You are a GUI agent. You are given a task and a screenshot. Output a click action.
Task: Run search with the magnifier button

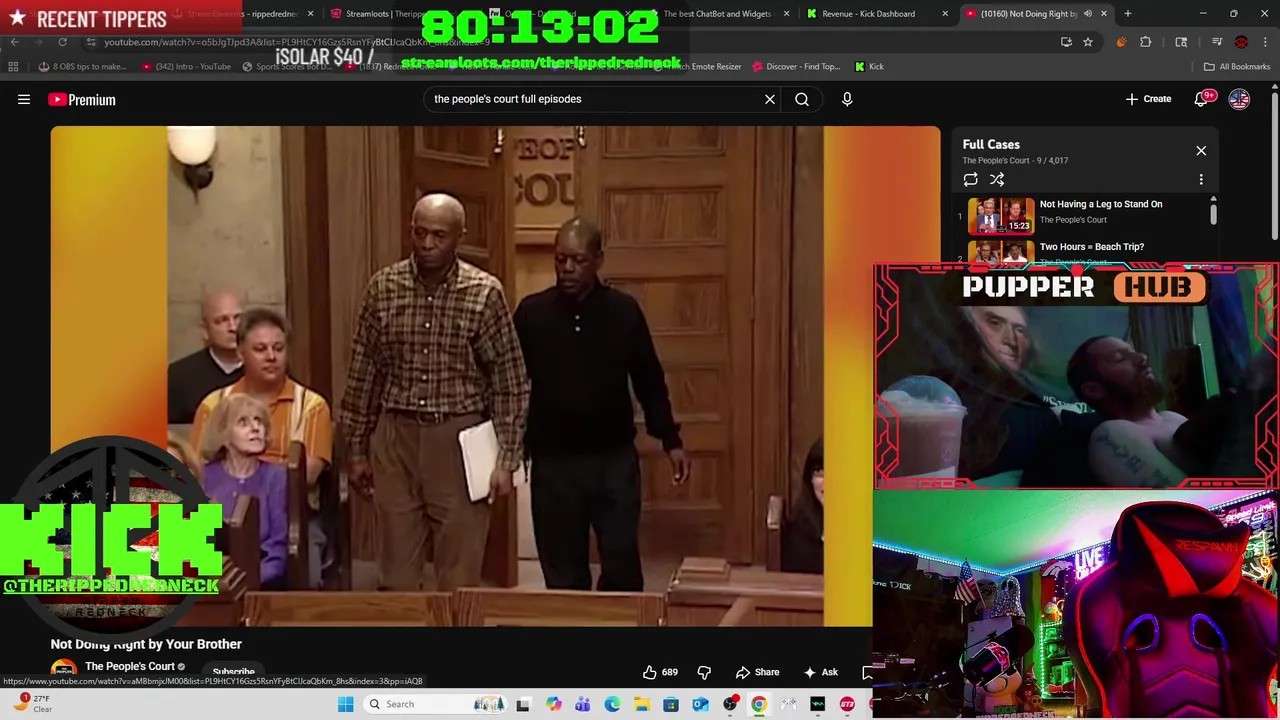tap(802, 99)
